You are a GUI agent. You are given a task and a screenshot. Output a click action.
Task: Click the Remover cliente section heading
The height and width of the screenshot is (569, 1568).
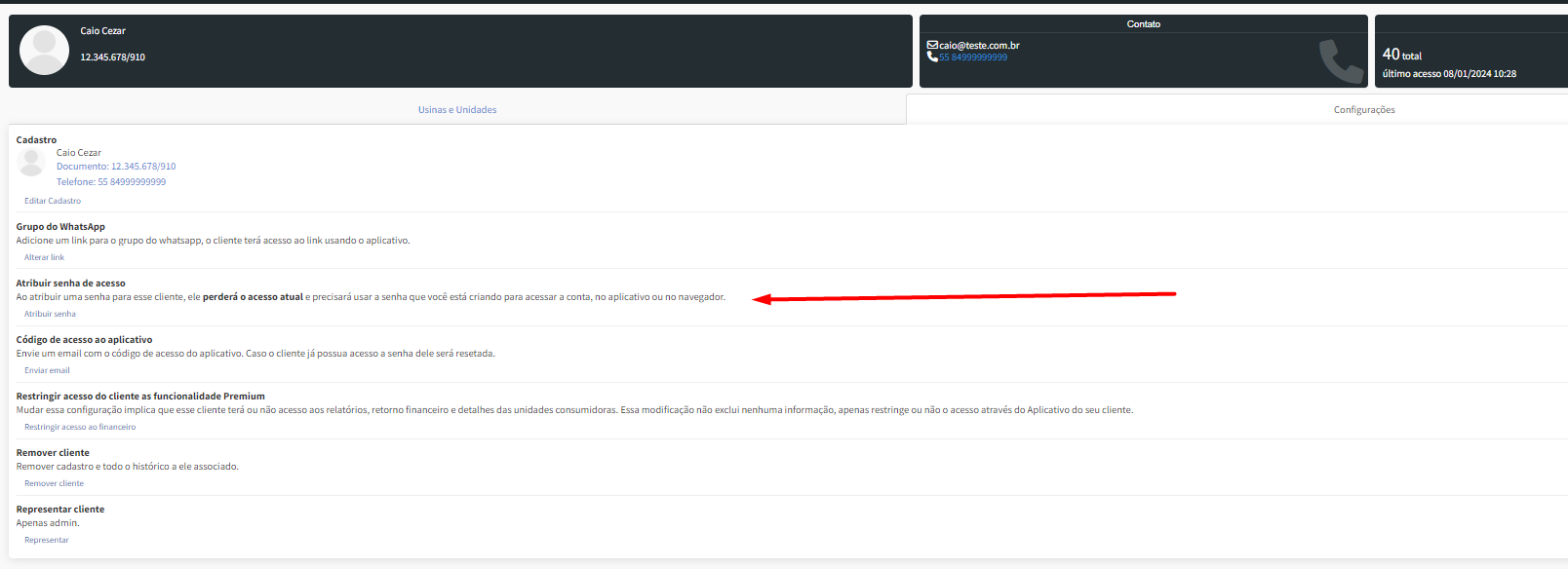[53, 453]
